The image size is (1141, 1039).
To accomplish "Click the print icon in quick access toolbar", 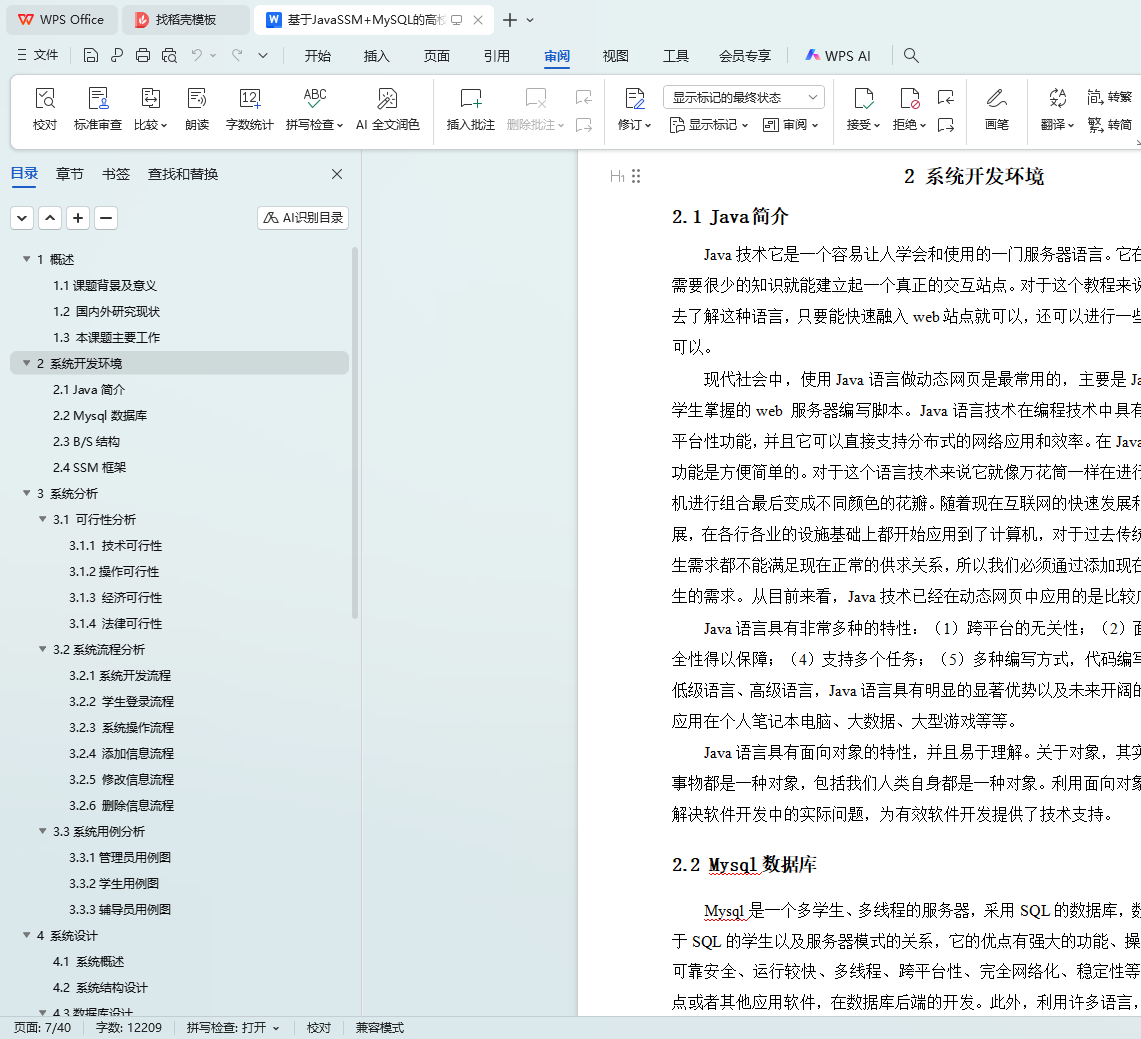I will (143, 56).
